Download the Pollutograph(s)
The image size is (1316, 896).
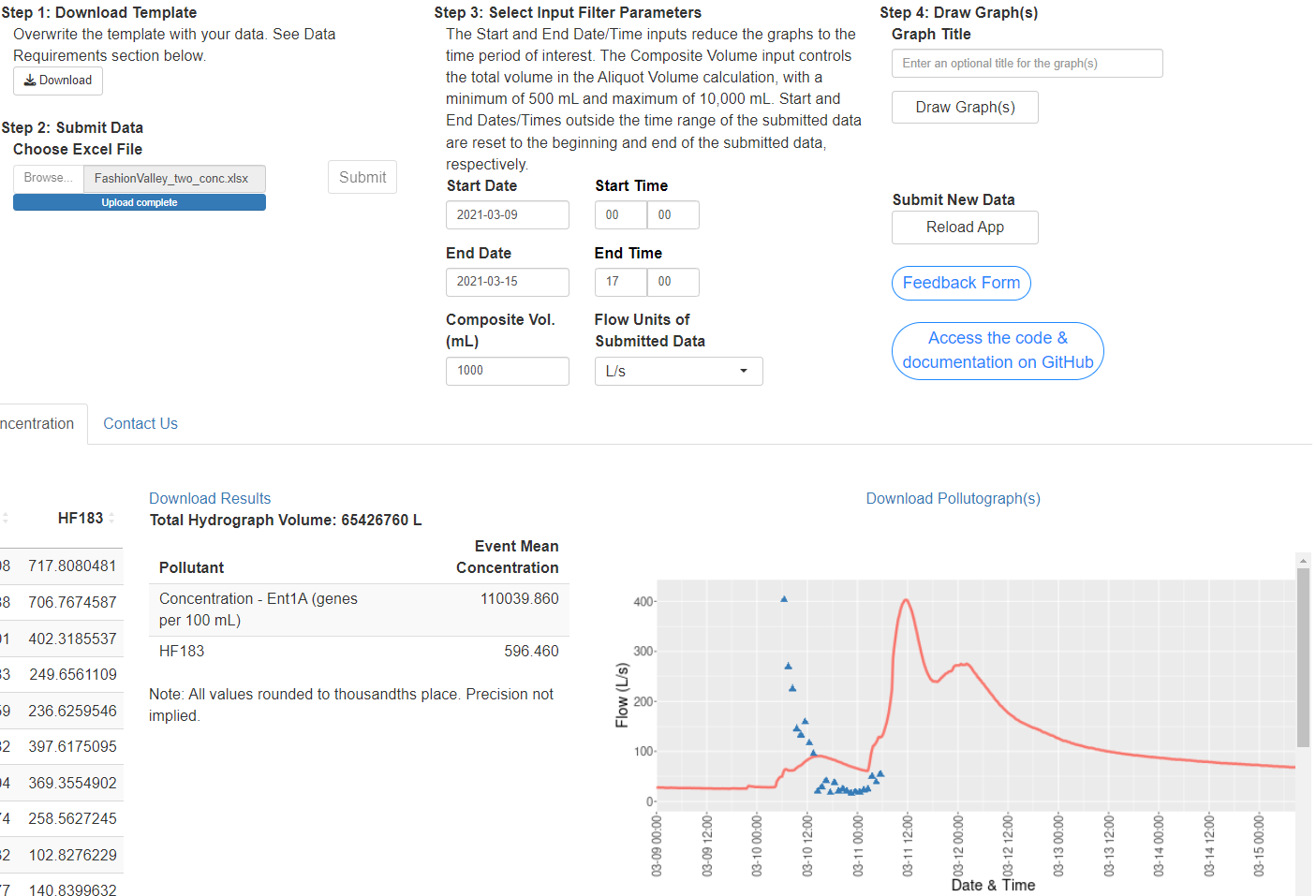point(953,498)
